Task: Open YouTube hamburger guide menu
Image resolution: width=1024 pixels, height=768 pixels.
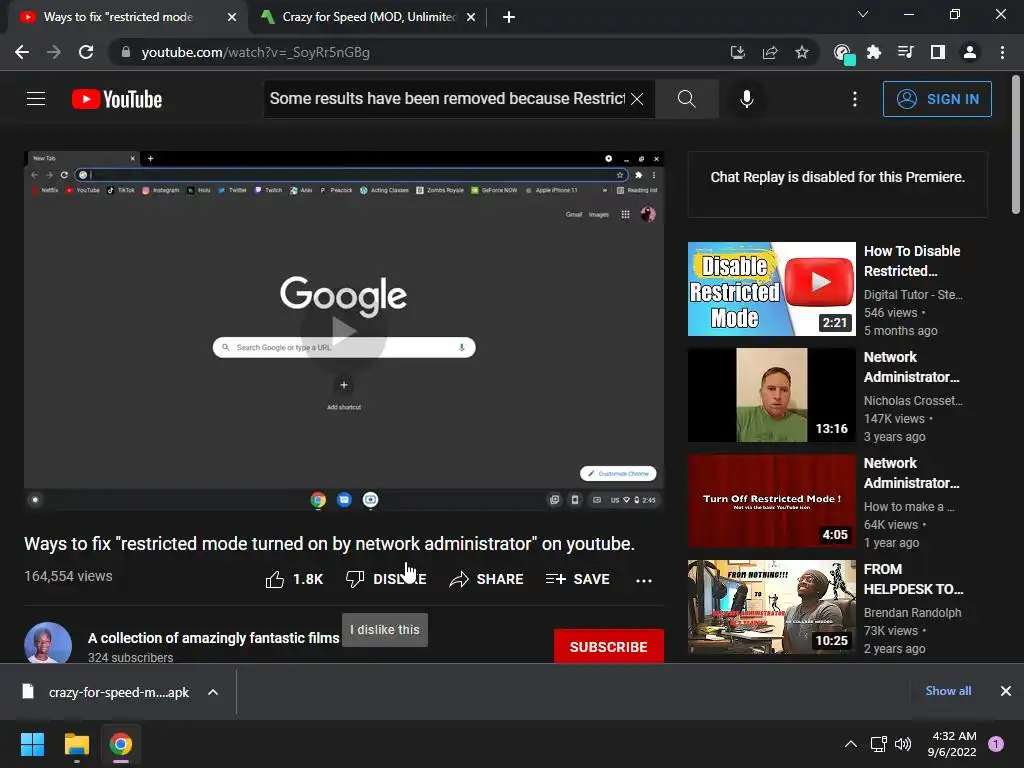Action: click(36, 99)
